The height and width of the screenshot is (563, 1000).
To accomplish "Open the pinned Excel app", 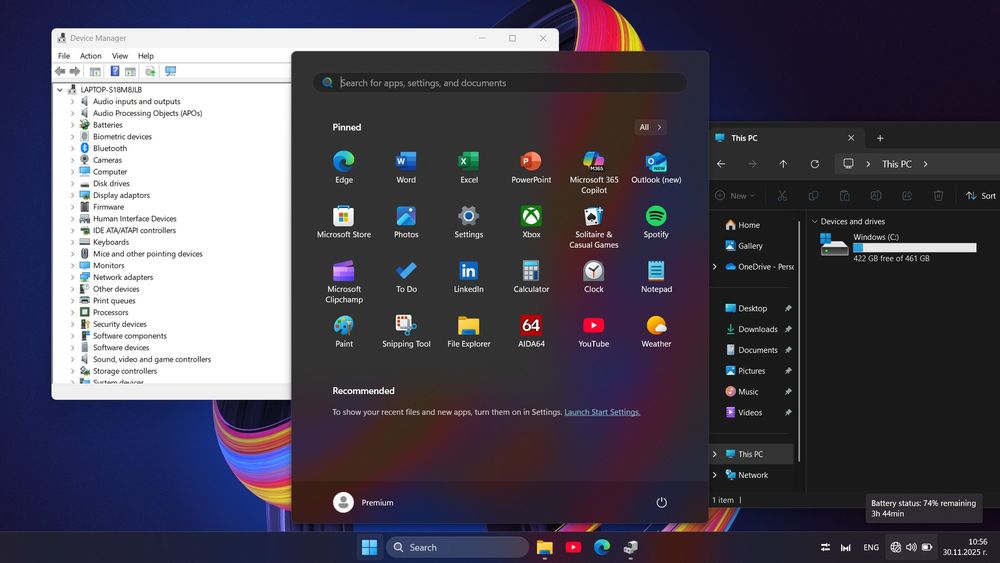I will [469, 168].
